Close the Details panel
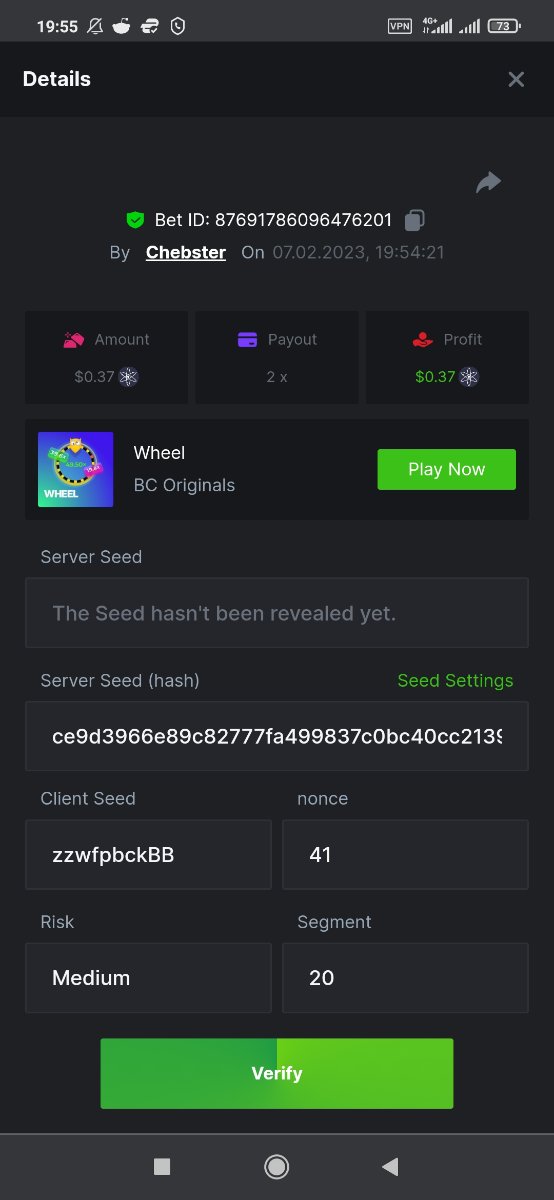Viewport: 554px width, 1200px height. tap(516, 79)
